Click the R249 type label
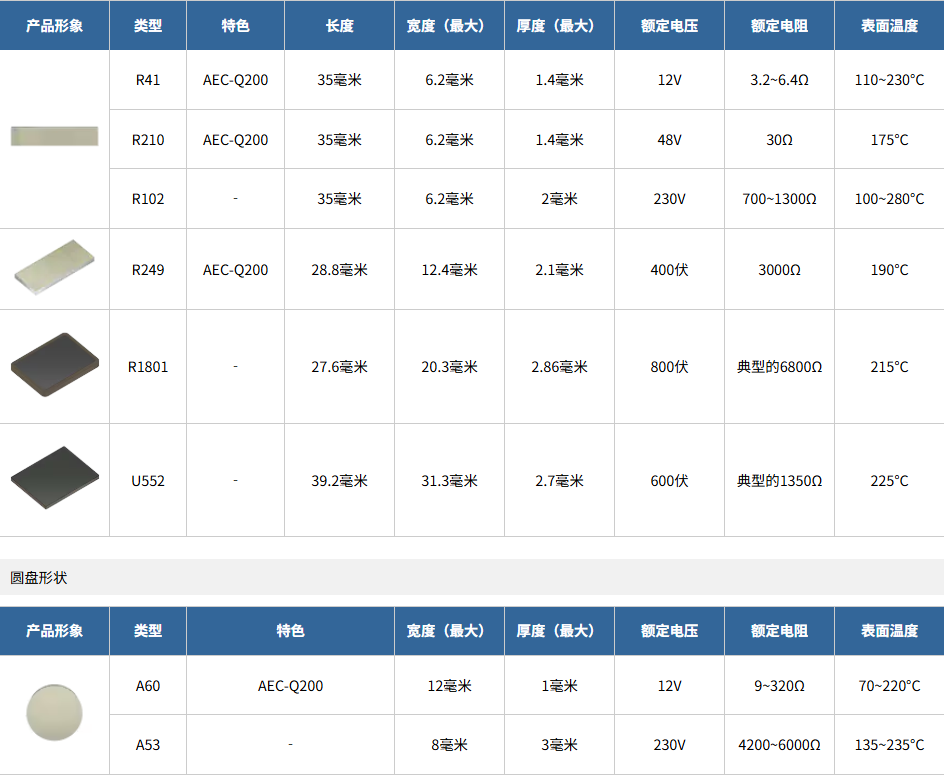This screenshot has height=779, width=944. [148, 270]
